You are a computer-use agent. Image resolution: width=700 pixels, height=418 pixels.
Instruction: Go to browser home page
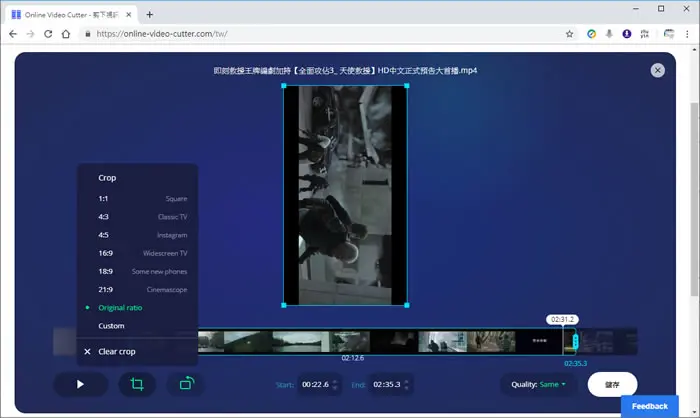(66, 34)
